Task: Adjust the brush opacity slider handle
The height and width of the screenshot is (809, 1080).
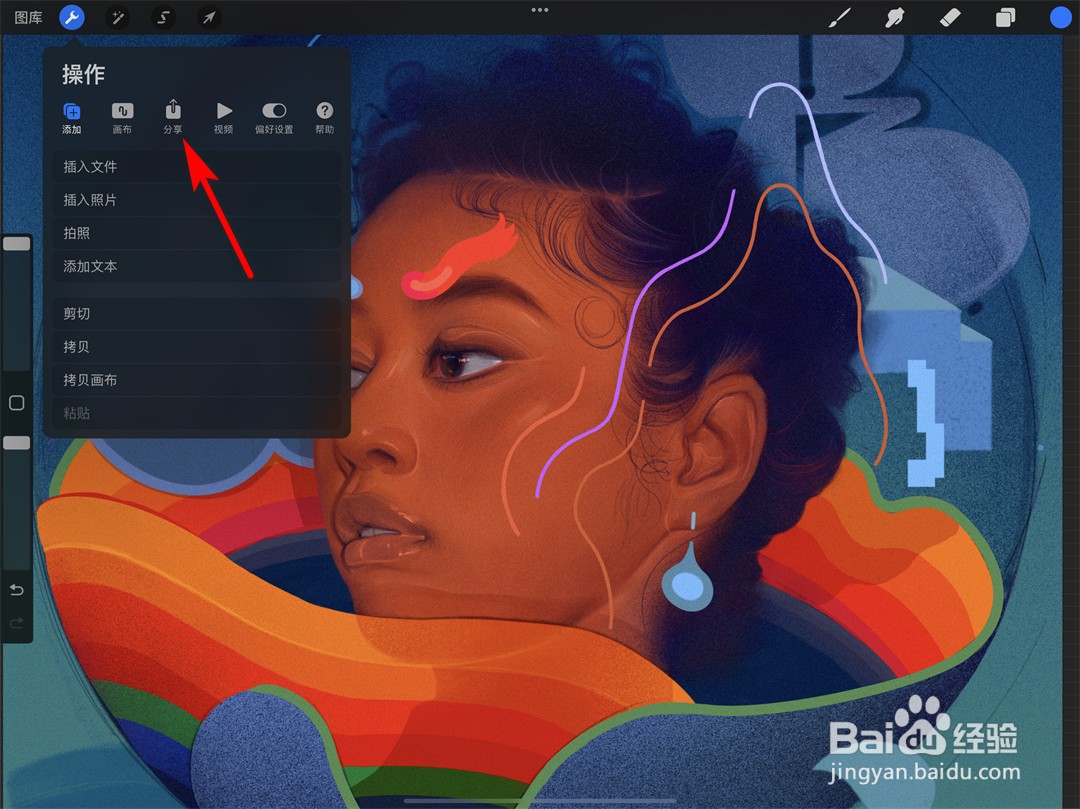Action: tap(17, 443)
